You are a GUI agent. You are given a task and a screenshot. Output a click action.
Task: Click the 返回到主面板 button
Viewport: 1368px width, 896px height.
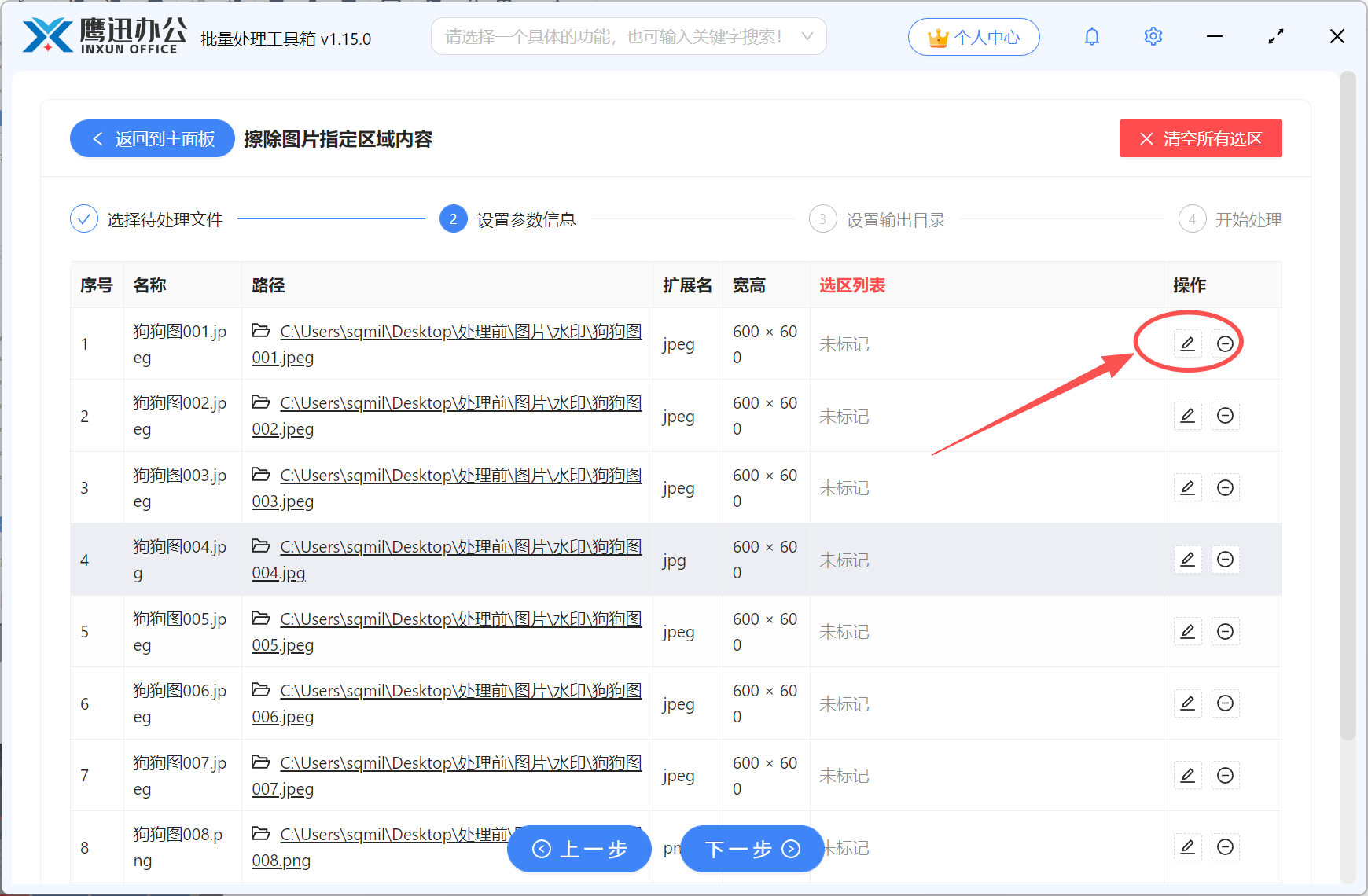click(x=152, y=138)
